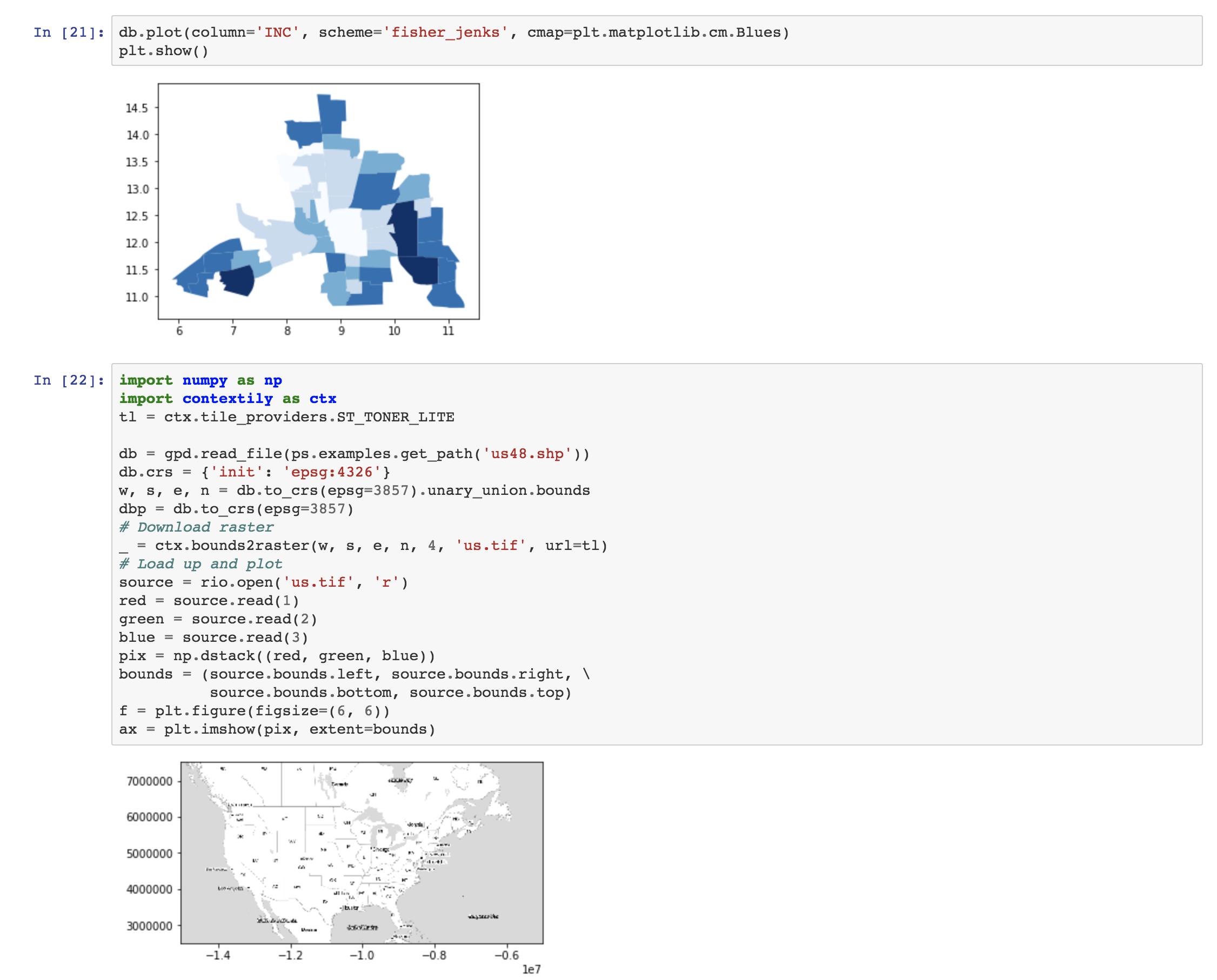Screen dimensions: 1217x980
Task: Click the gpd.read_file us48.shp line
Action: click(354, 454)
